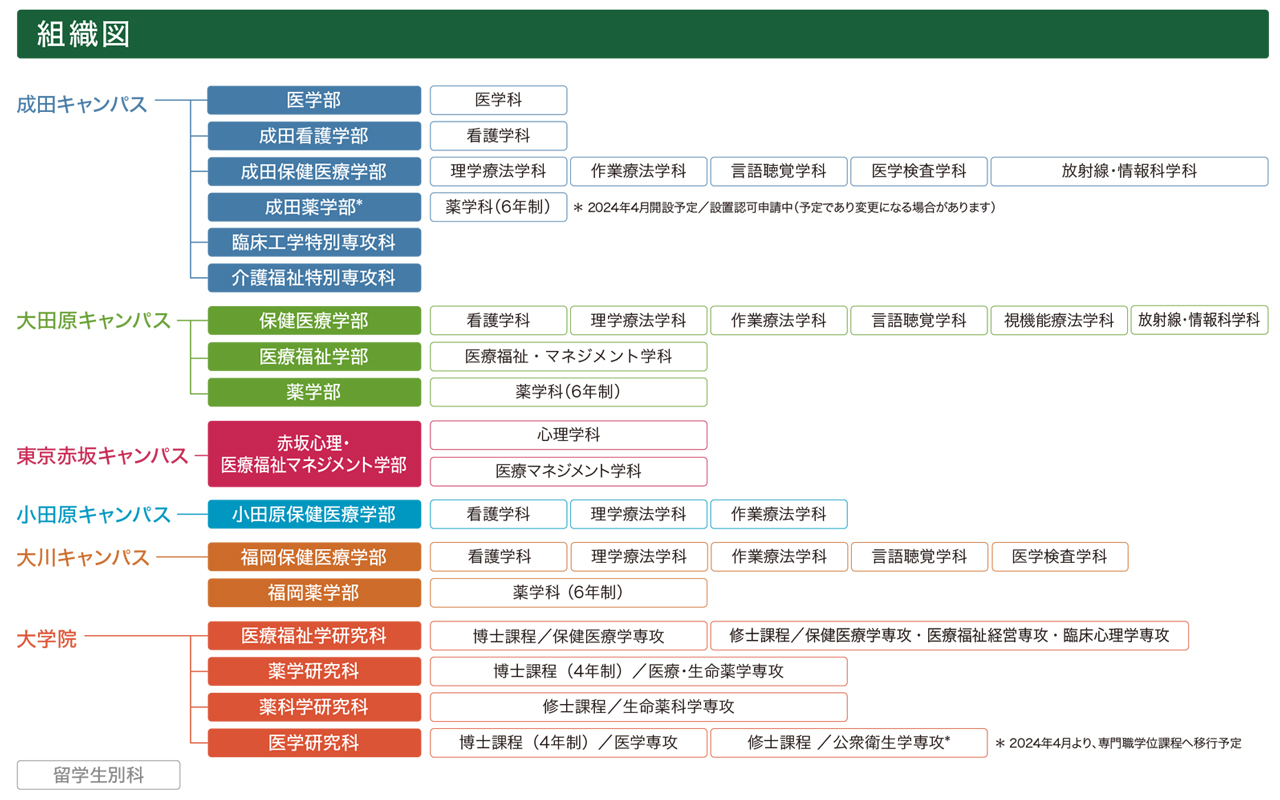Viewport: 1280px width, 800px height.
Task: Click the 修士課程／公衆衛生学専攻 program link
Action: [848, 743]
